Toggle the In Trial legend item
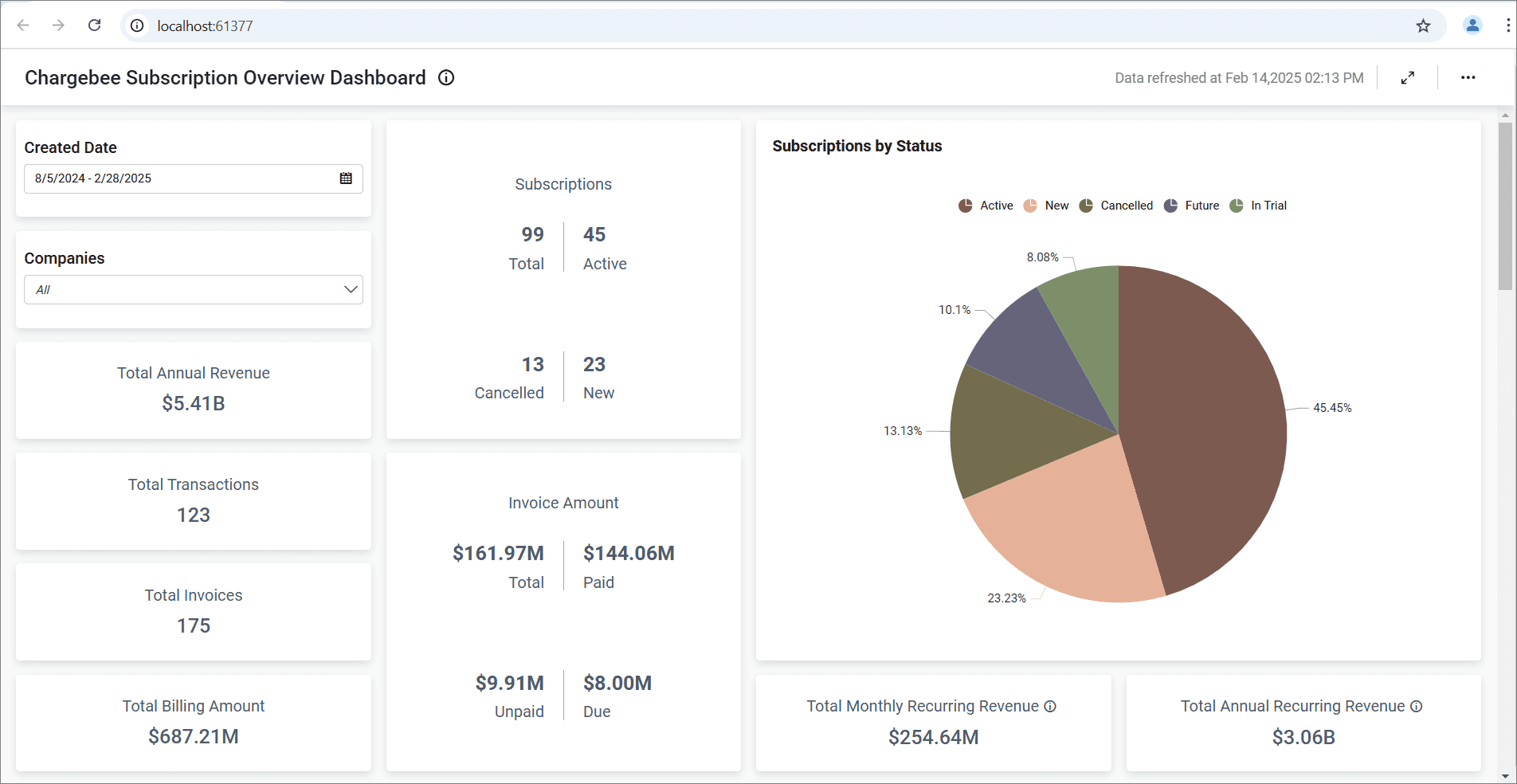This screenshot has width=1517, height=784. point(1258,206)
